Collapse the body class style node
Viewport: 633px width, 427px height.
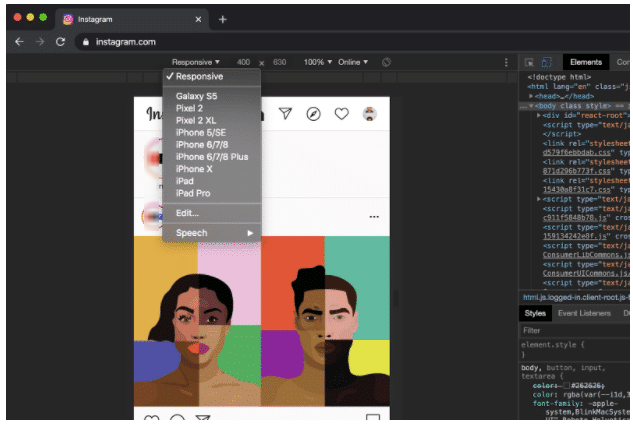point(531,106)
